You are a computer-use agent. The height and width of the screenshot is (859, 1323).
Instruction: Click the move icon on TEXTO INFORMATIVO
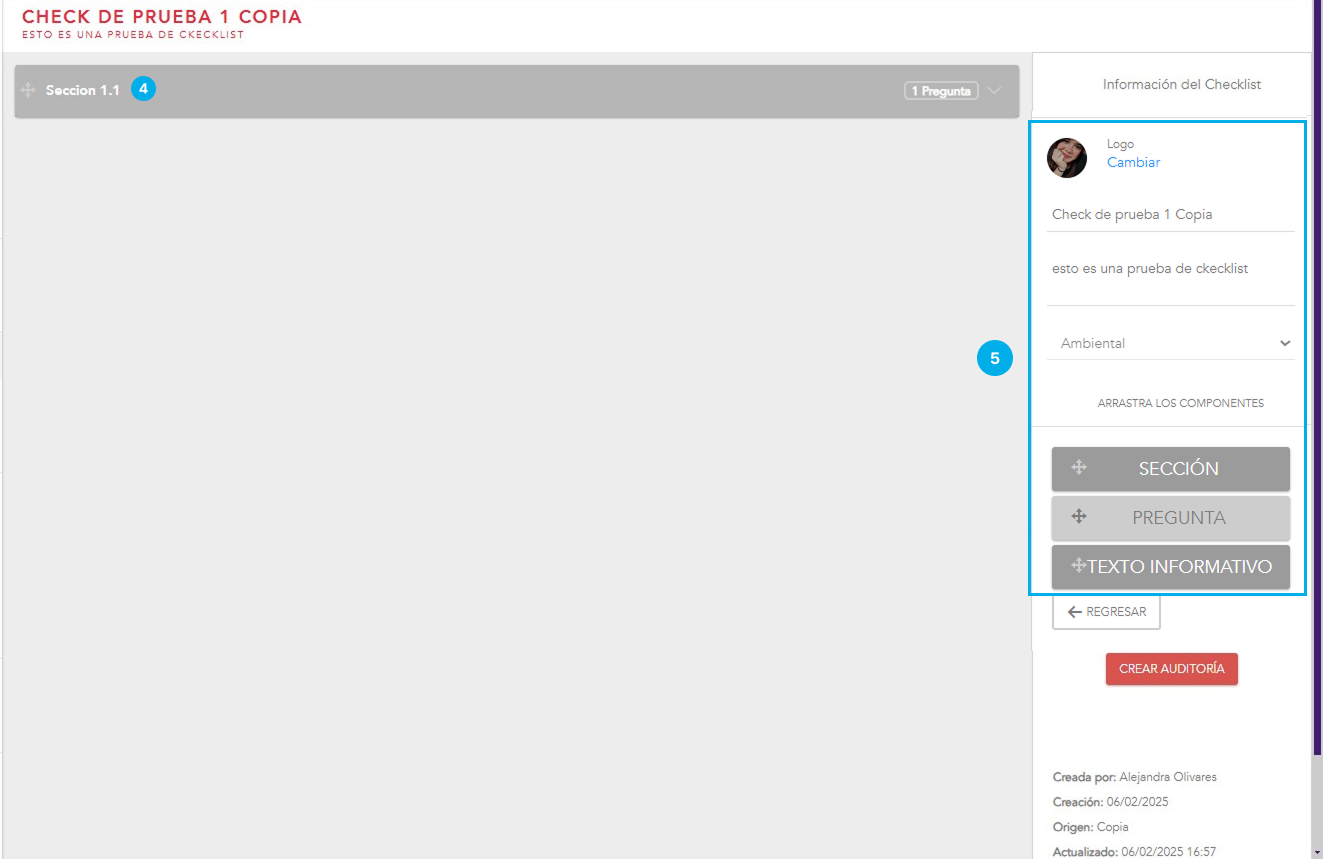pyautogui.click(x=1078, y=566)
